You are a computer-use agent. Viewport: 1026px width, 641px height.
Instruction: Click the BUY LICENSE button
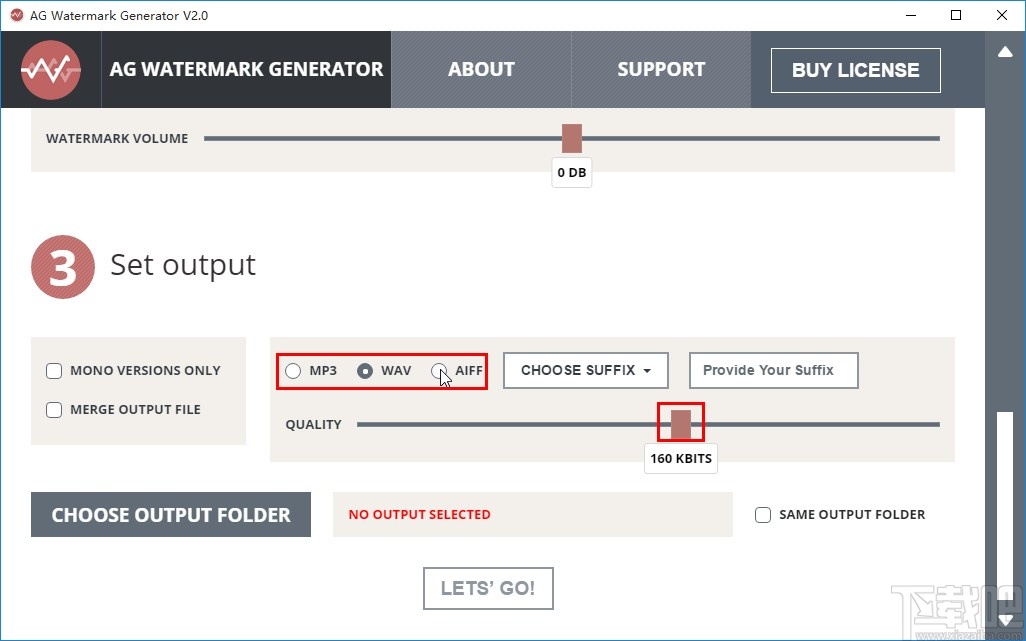point(856,70)
